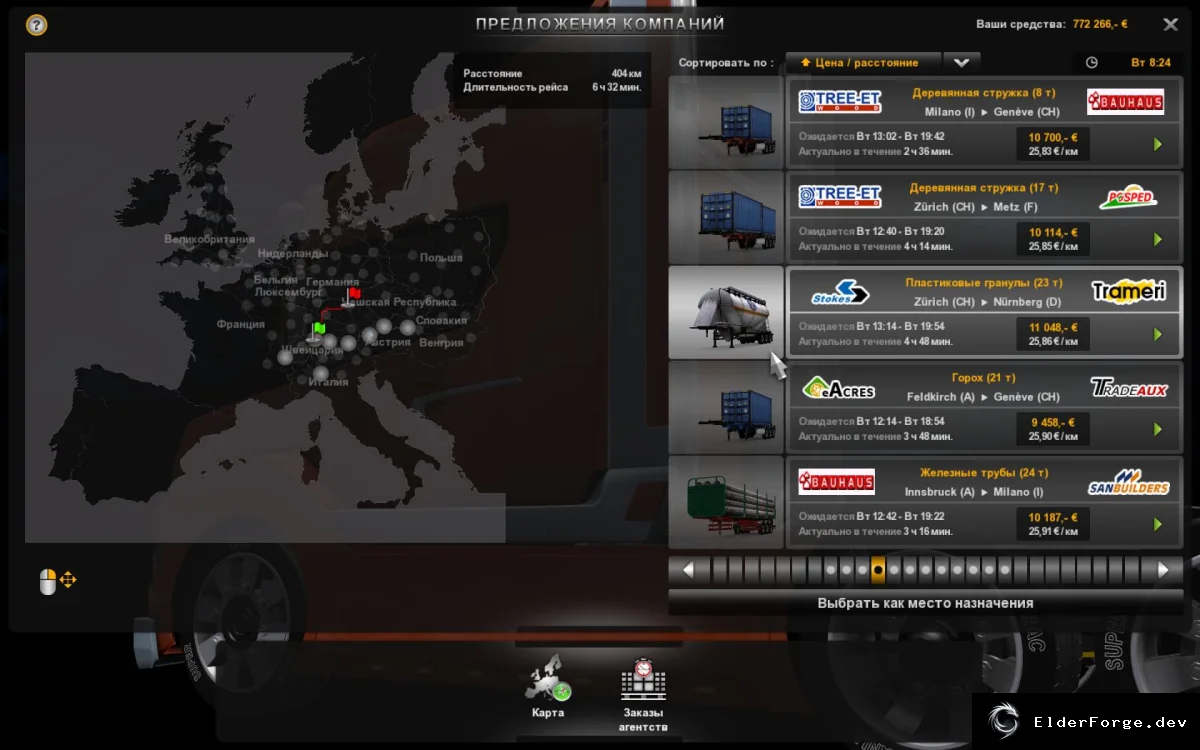Screen dimensions: 1200x750
Task: Accept the Zürich to Nürnberg job green arrow
Action: [x=1158, y=334]
